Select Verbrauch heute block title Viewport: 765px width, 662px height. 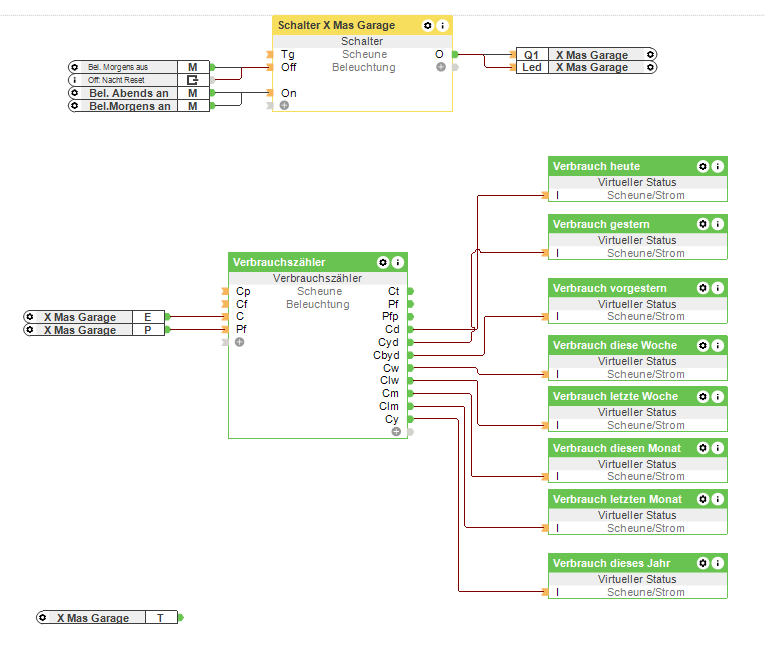click(596, 166)
